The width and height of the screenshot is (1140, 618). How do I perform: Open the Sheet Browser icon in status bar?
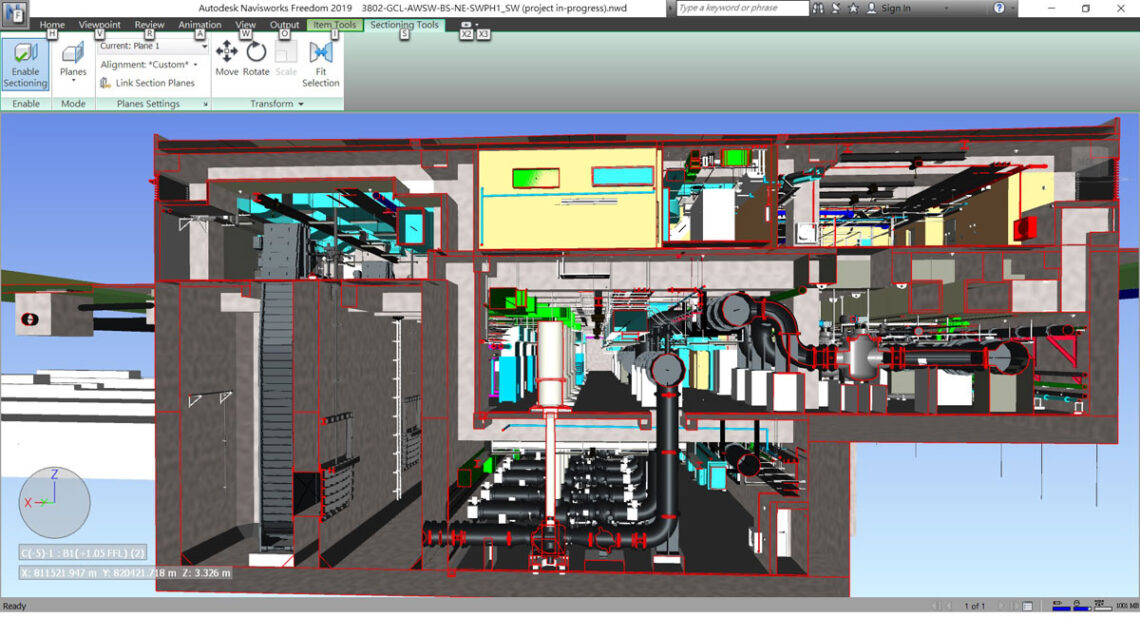(x=1027, y=606)
